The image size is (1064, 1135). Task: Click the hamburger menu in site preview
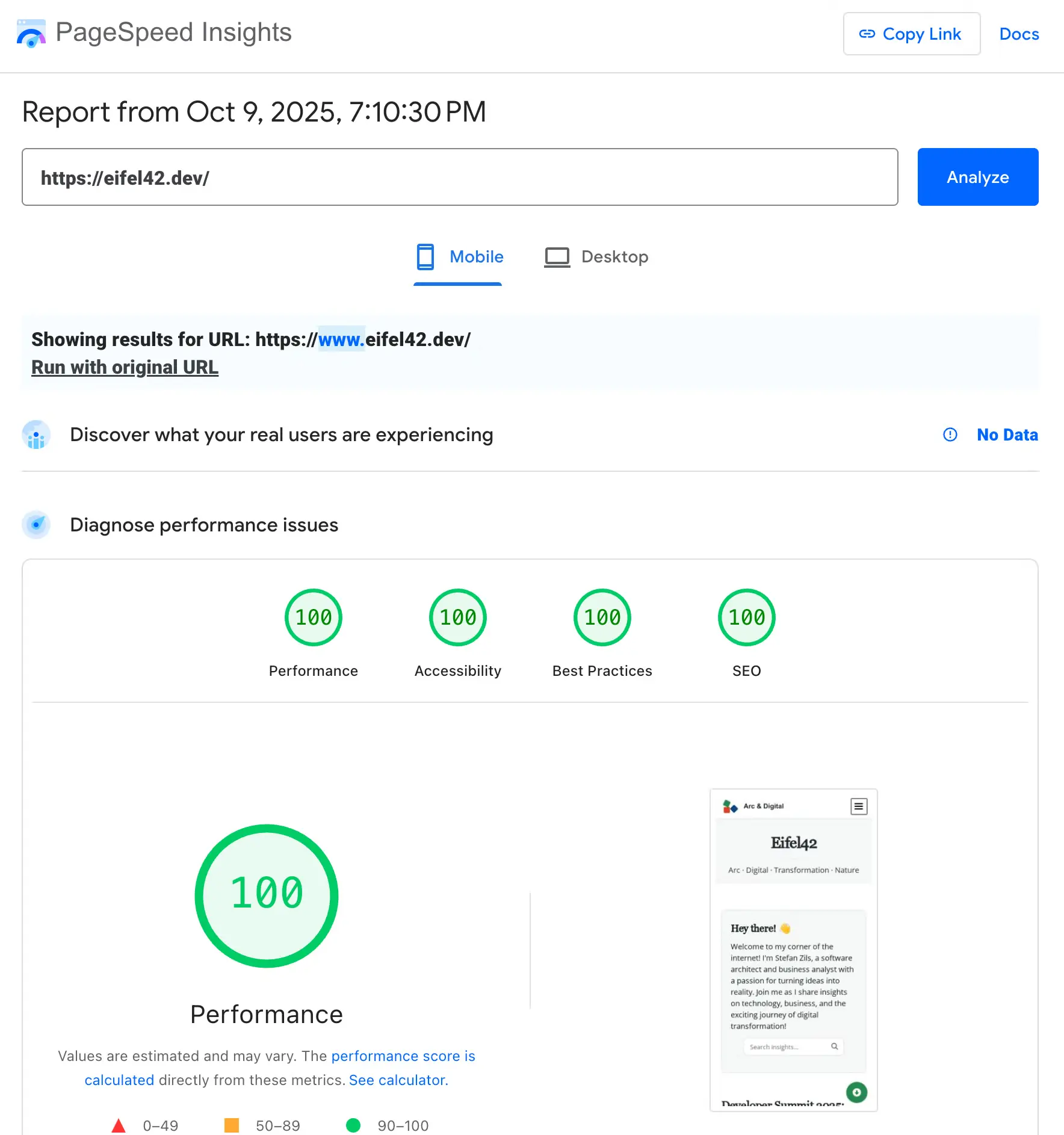[859, 806]
